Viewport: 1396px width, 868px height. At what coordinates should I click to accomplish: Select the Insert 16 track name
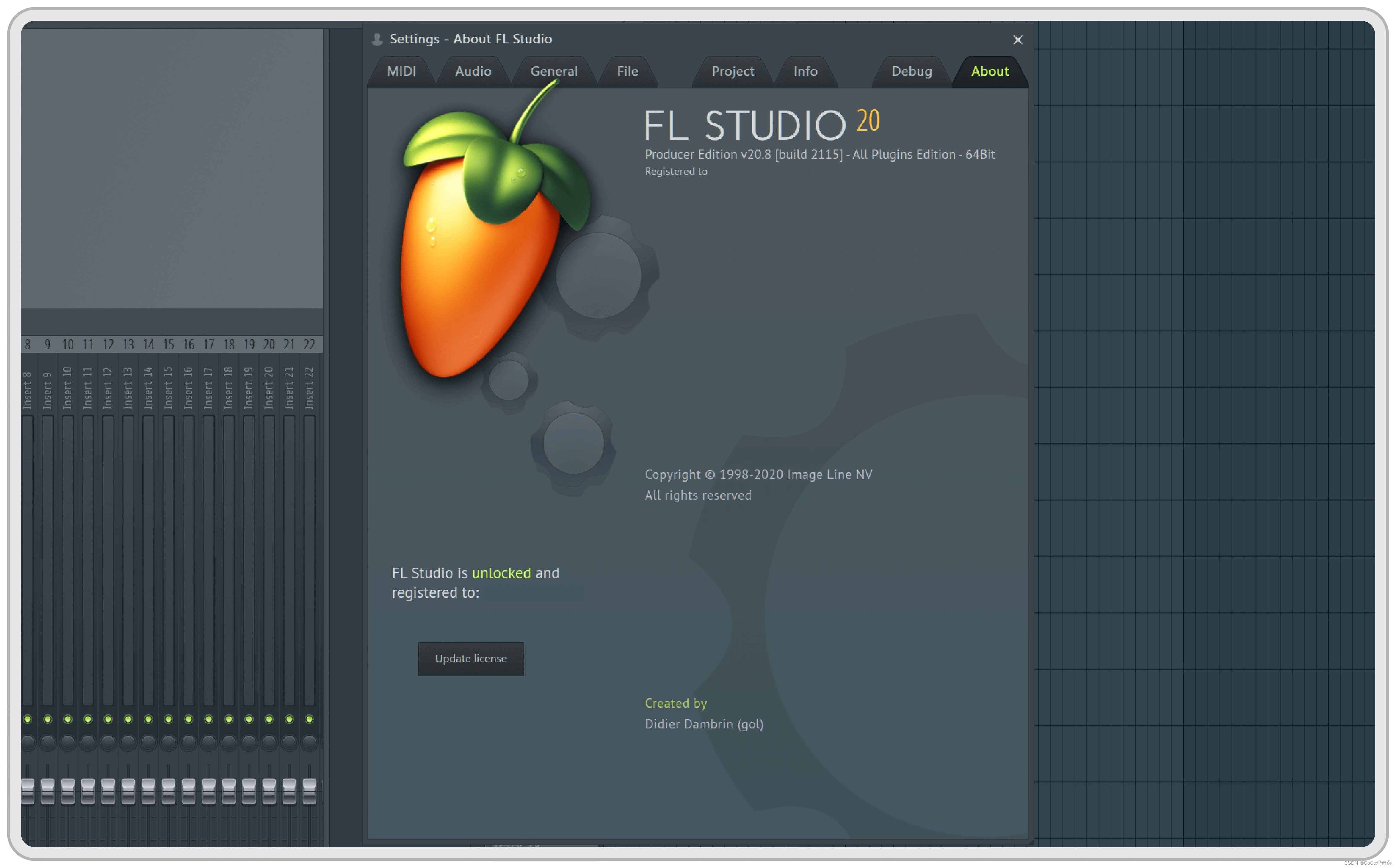[x=188, y=388]
